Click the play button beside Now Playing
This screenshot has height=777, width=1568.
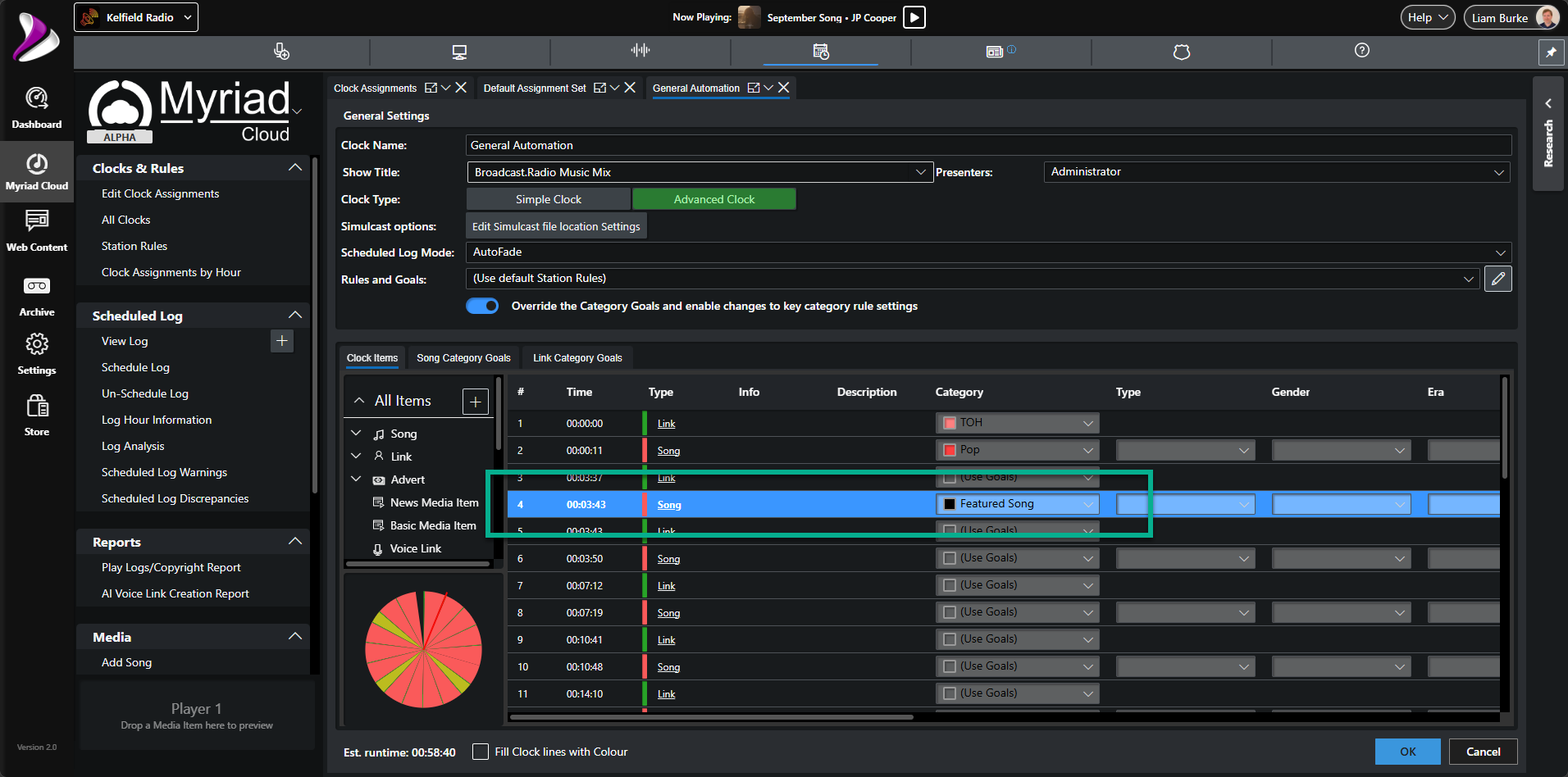click(914, 17)
